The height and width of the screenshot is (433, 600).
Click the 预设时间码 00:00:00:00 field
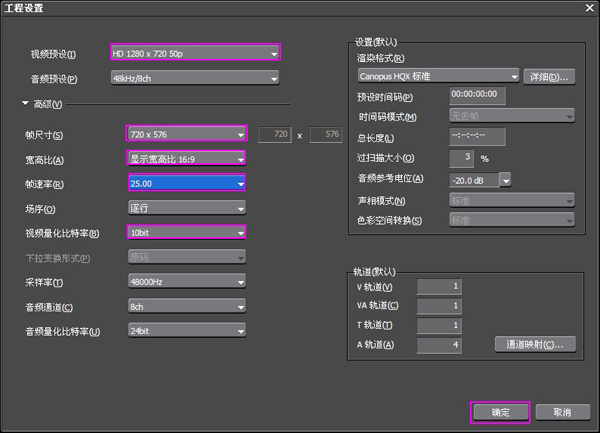tap(477, 95)
